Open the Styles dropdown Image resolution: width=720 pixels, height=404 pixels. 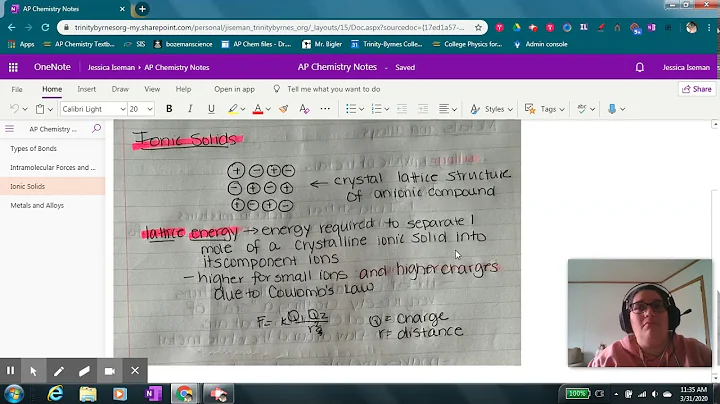(491, 109)
